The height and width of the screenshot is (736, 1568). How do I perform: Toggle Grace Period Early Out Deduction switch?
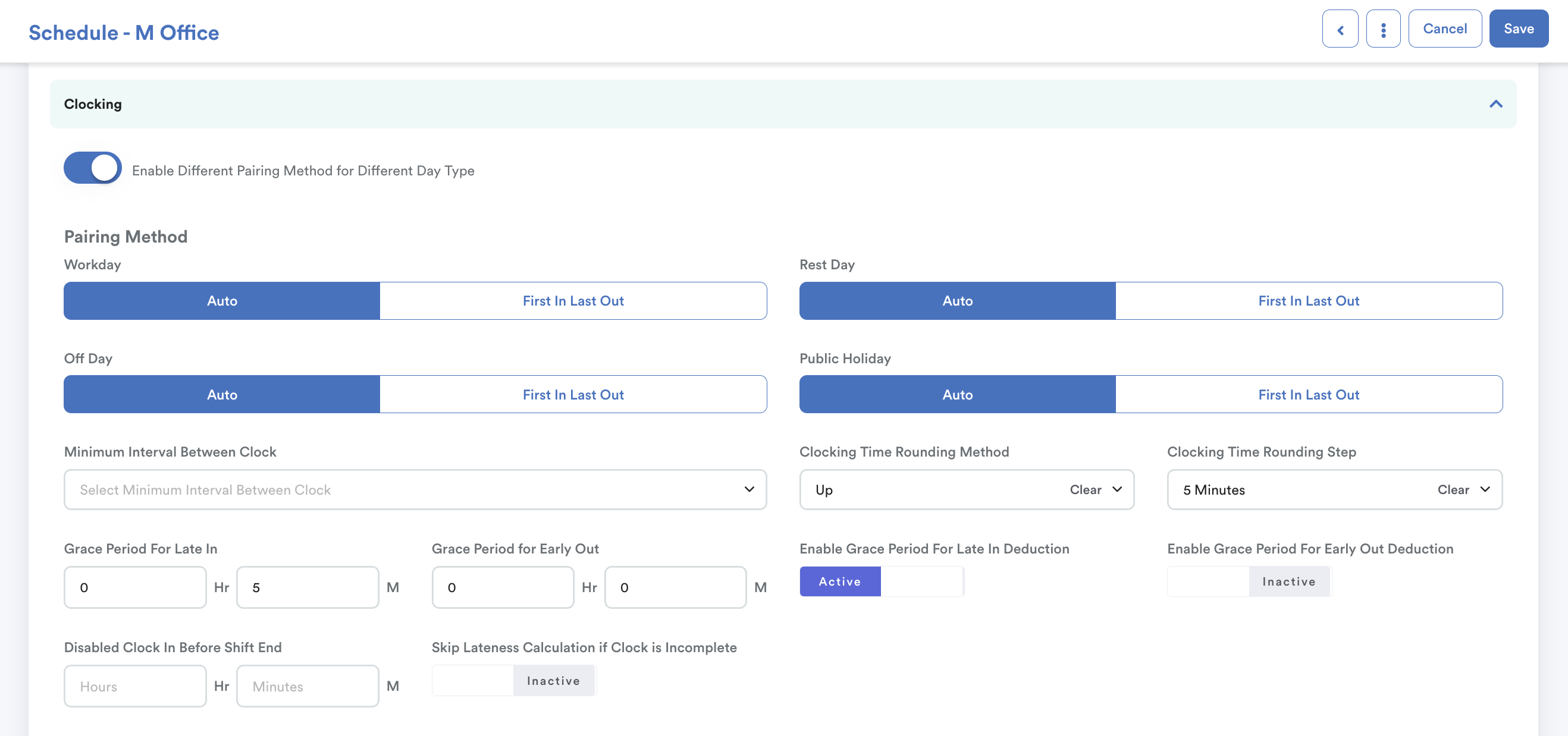[x=1249, y=581]
